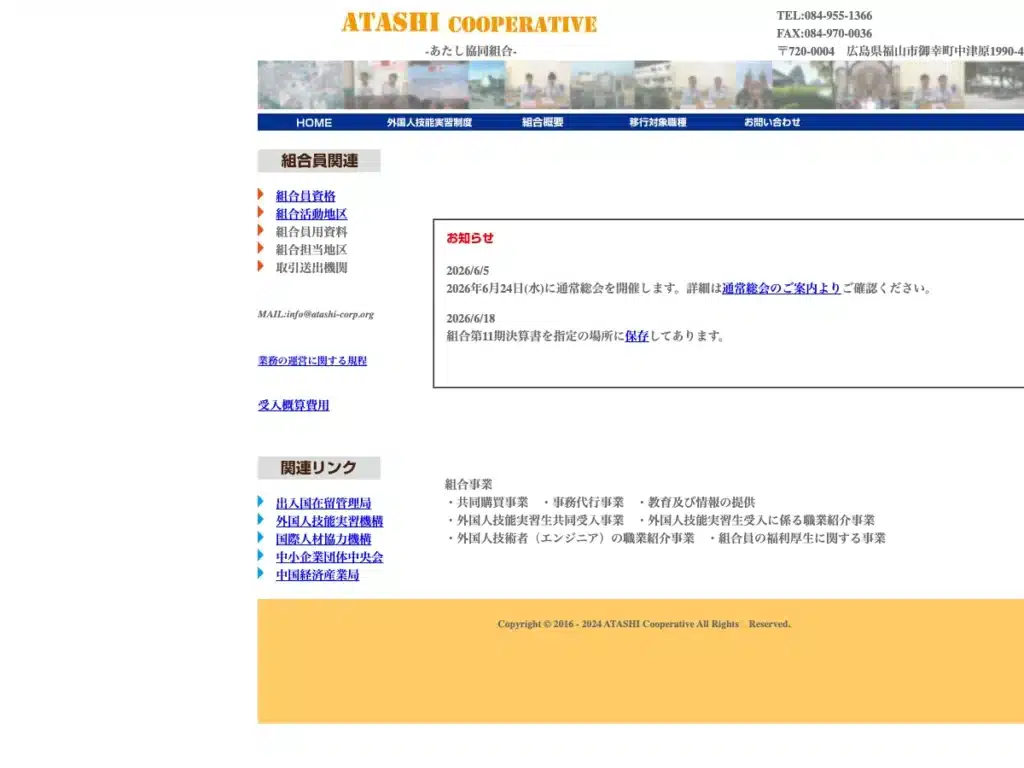Click the blue arrow beside 中小企業団体中央会
The width and height of the screenshot is (1024, 768).
[x=261, y=556]
